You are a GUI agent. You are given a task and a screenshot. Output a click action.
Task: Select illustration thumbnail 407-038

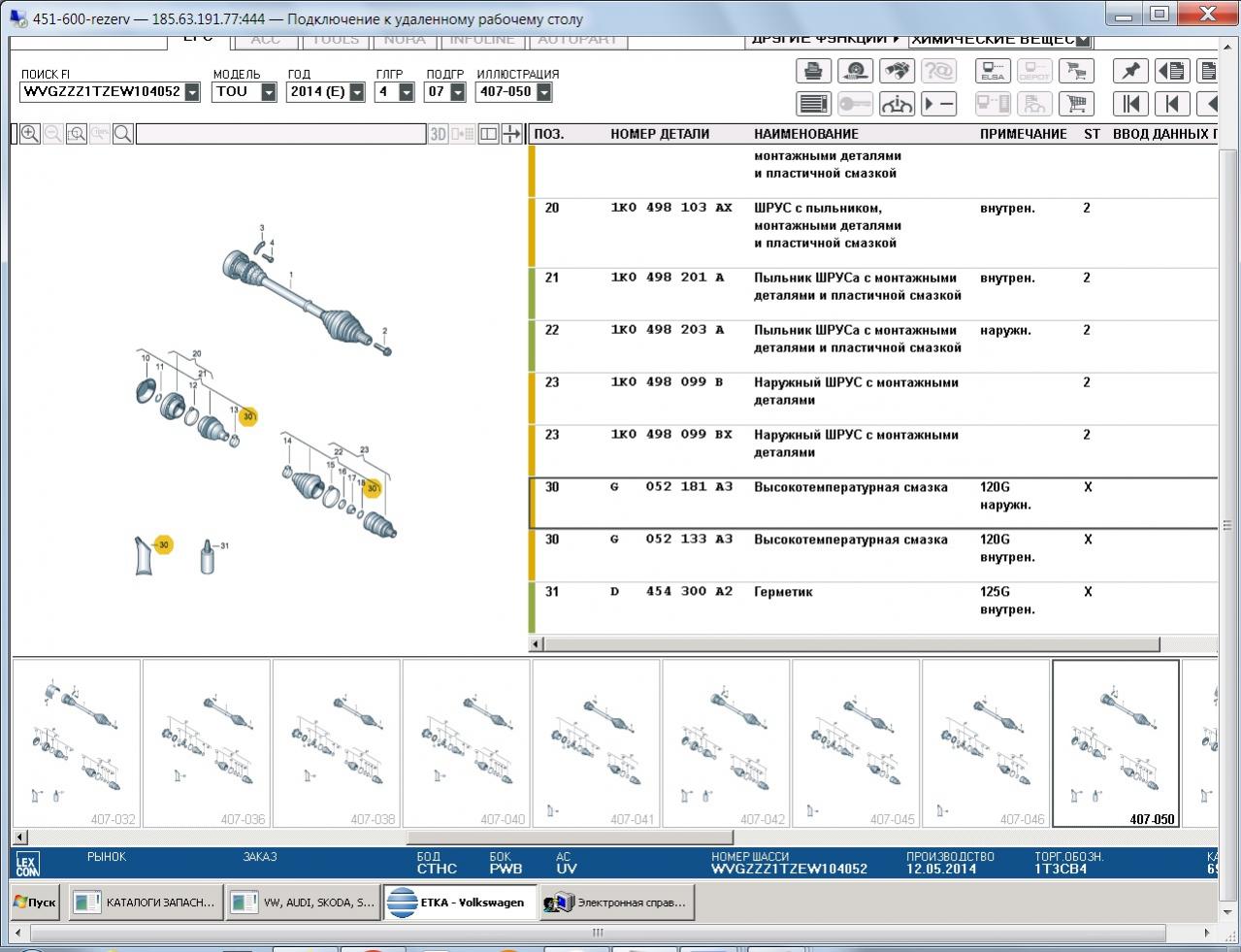pyautogui.click(x=337, y=743)
